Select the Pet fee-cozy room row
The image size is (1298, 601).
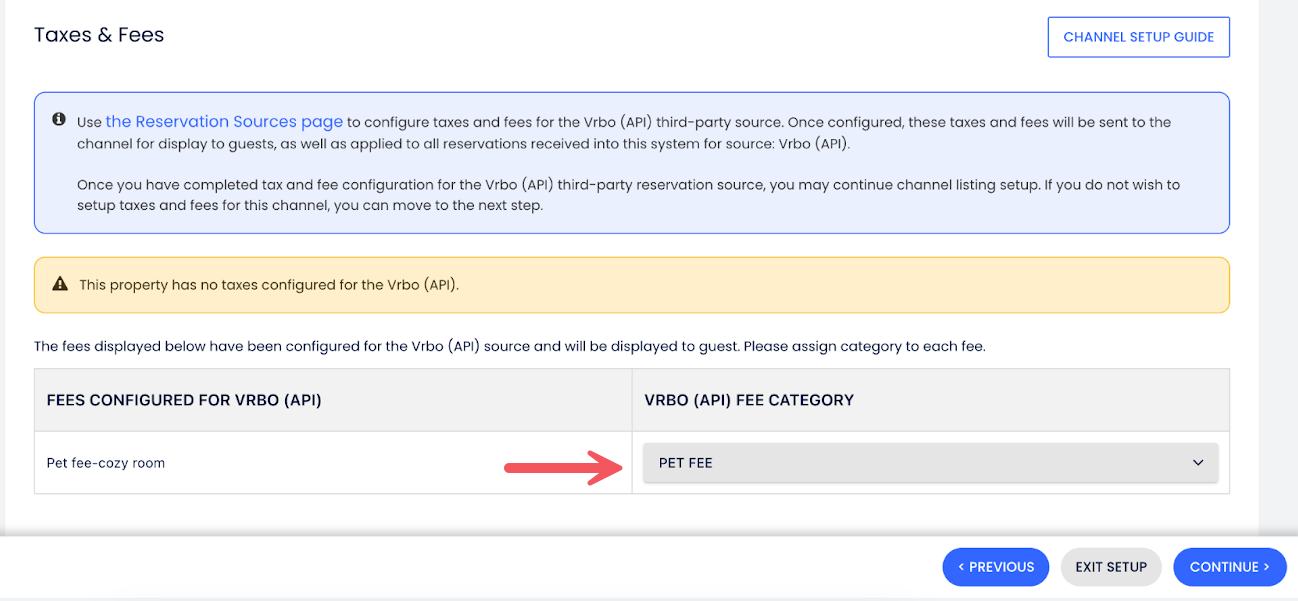click(106, 463)
